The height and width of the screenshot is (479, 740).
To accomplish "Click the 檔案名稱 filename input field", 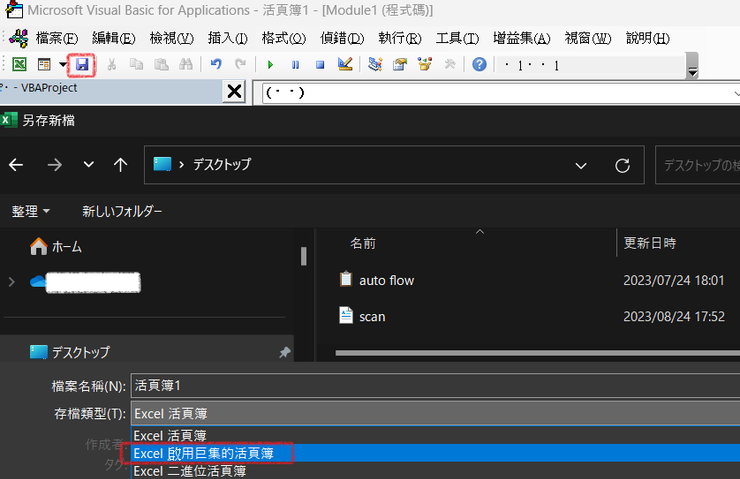I will click(x=435, y=386).
